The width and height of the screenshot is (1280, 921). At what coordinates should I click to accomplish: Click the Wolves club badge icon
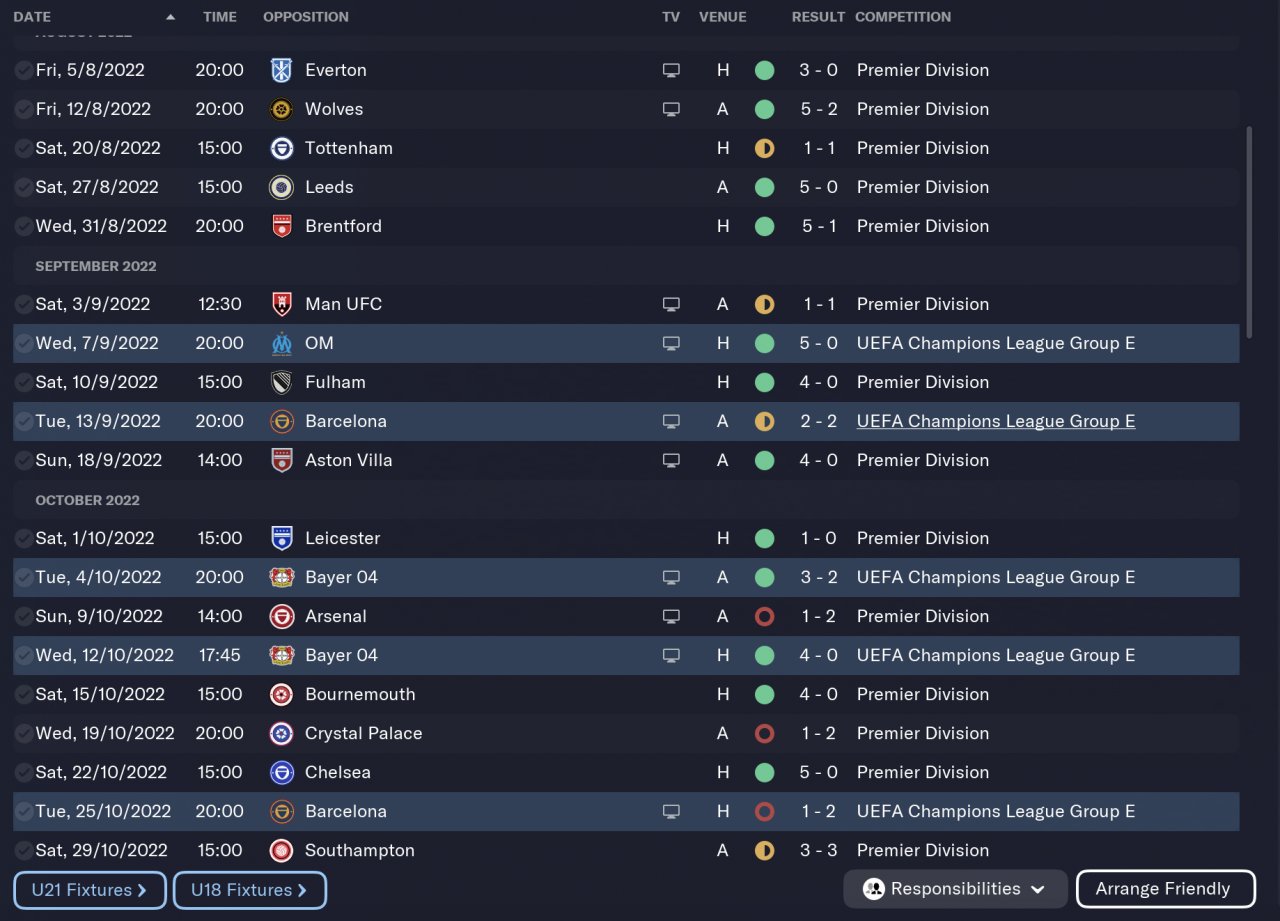pyautogui.click(x=281, y=109)
